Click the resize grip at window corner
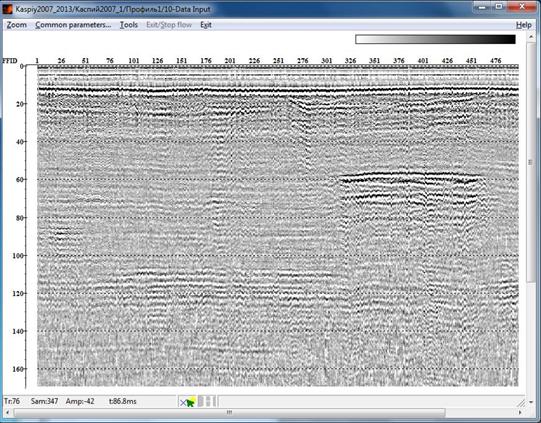541x423 pixels. 522,402
